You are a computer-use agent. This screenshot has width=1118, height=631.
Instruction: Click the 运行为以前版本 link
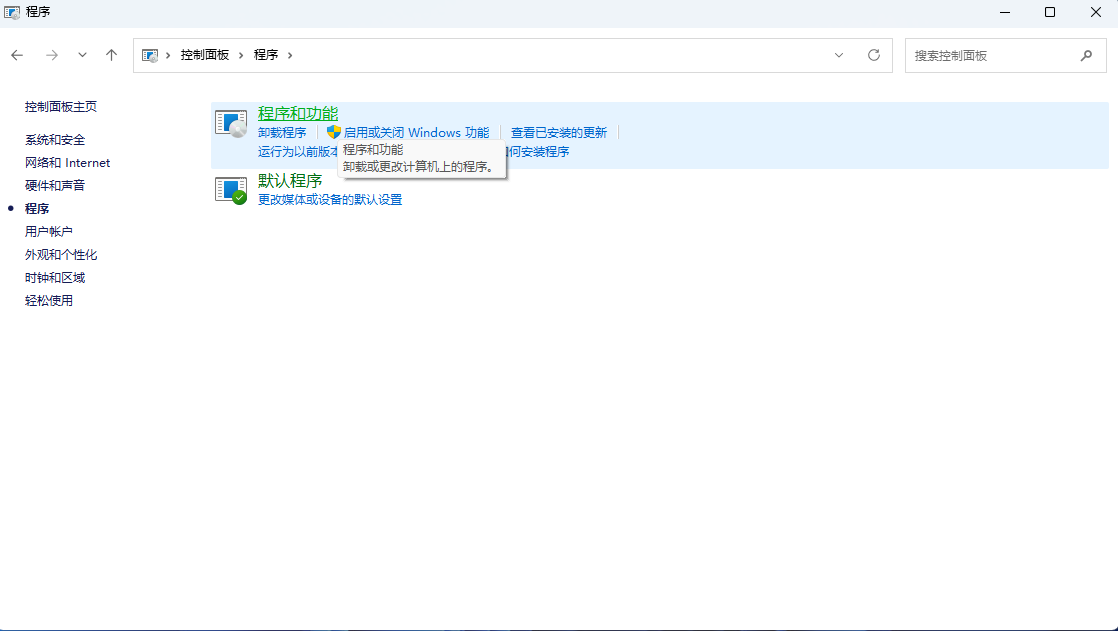[x=298, y=151]
